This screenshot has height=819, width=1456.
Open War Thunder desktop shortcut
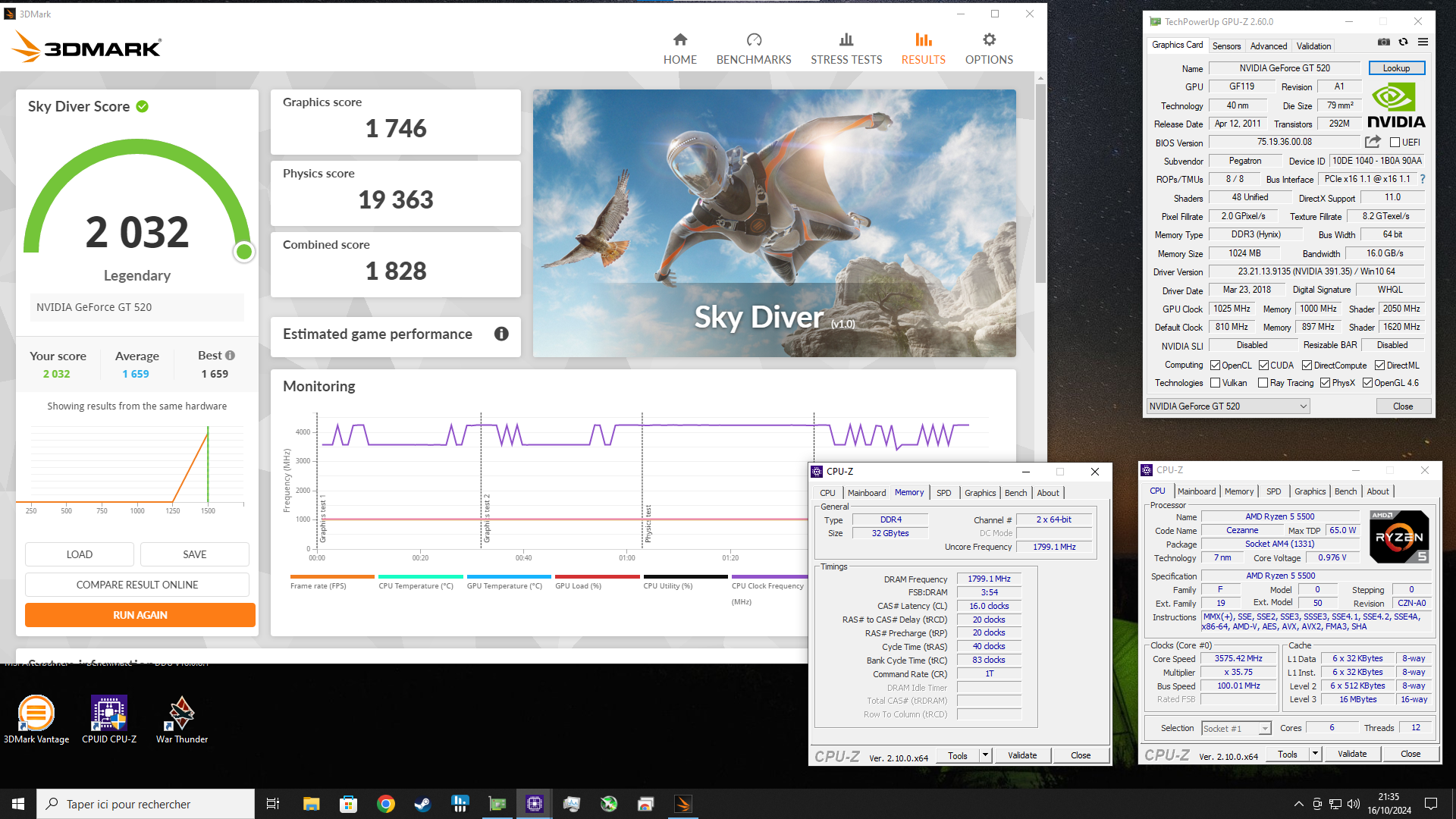pyautogui.click(x=182, y=719)
